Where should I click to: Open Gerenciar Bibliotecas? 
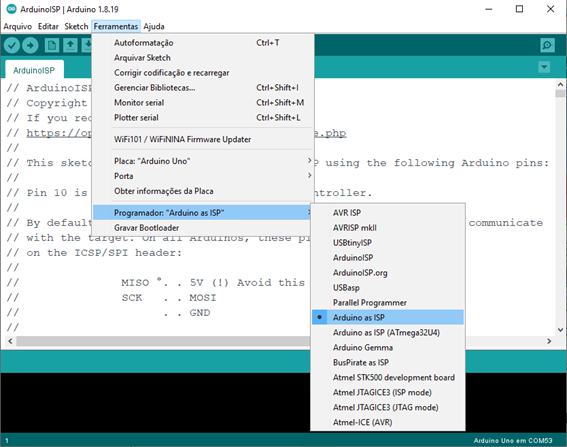(x=202, y=88)
